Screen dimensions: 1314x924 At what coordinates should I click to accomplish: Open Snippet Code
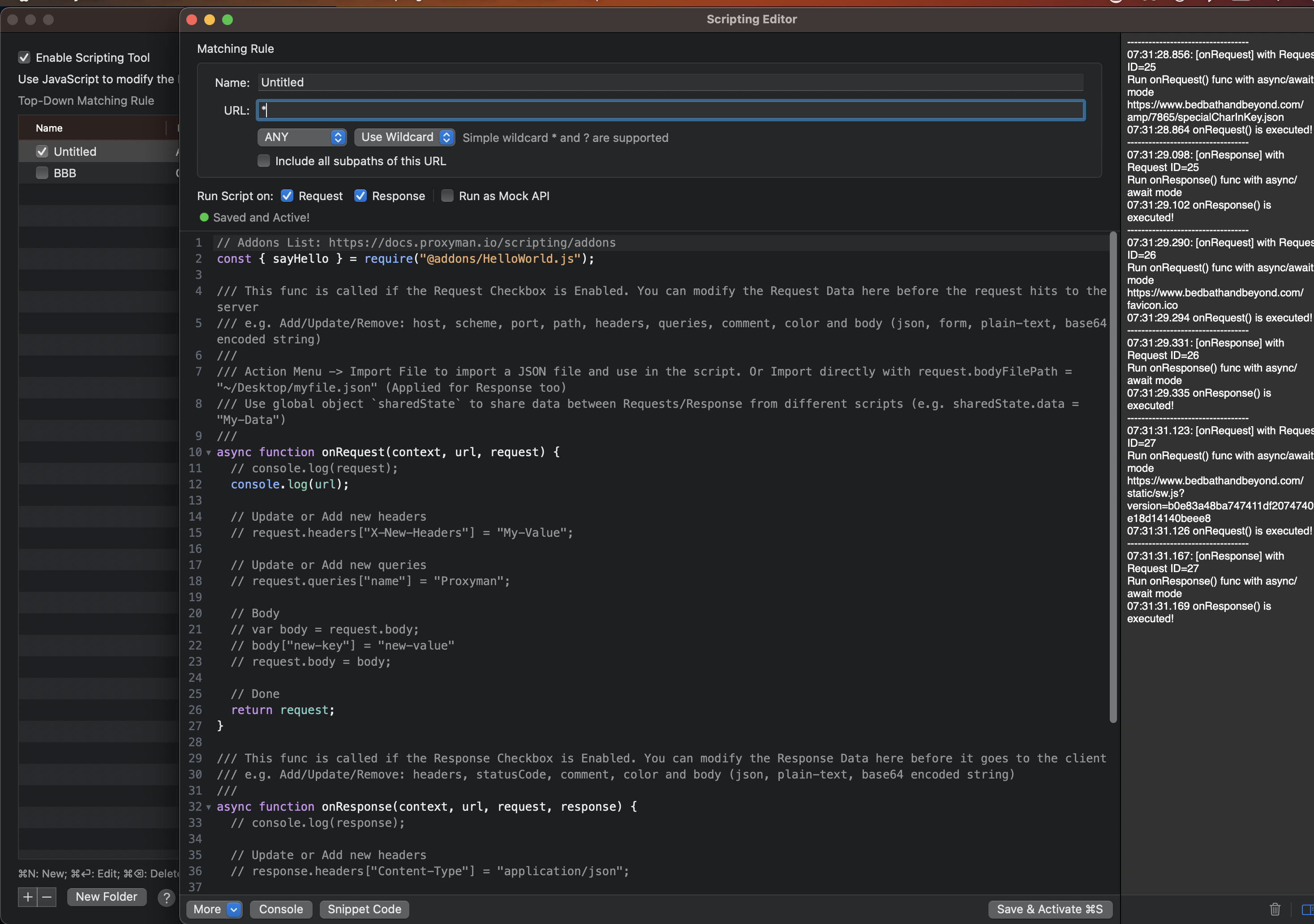pyautogui.click(x=364, y=909)
